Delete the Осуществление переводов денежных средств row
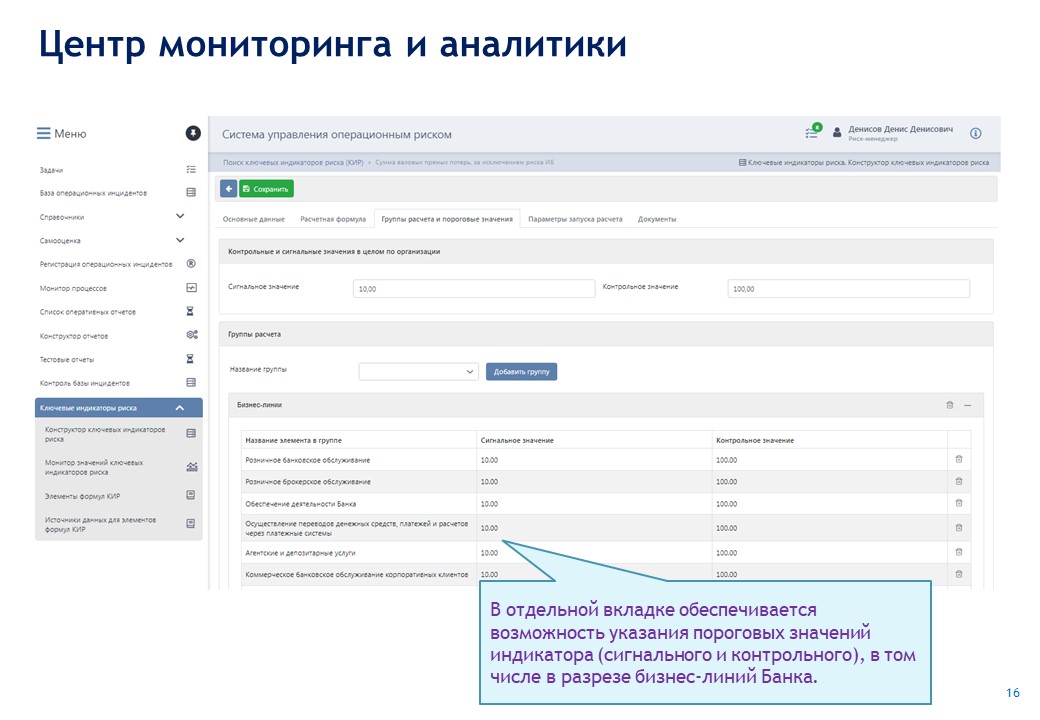 click(x=958, y=528)
